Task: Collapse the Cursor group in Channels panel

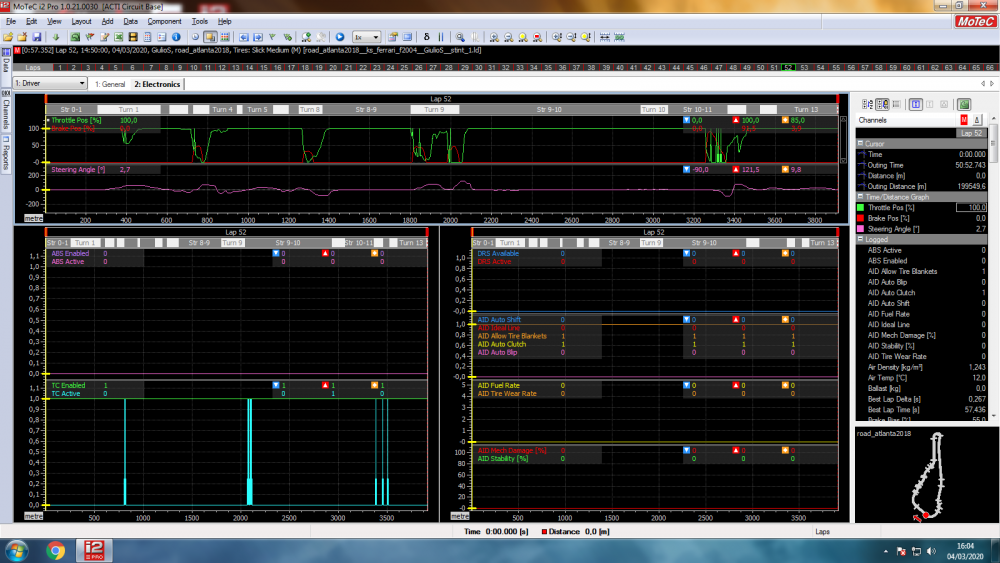Action: click(860, 143)
